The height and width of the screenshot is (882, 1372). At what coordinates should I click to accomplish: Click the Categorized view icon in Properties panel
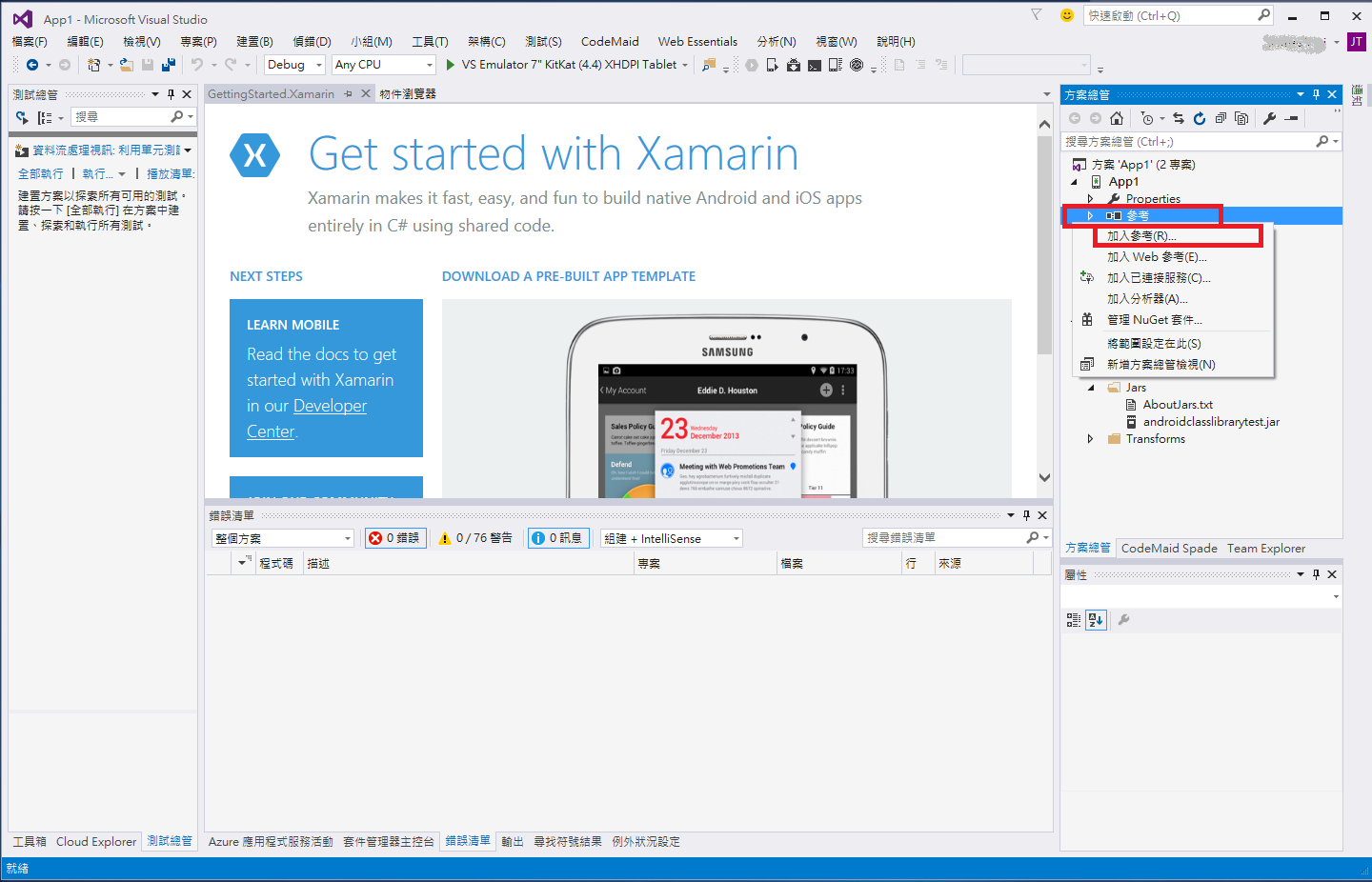[x=1074, y=620]
